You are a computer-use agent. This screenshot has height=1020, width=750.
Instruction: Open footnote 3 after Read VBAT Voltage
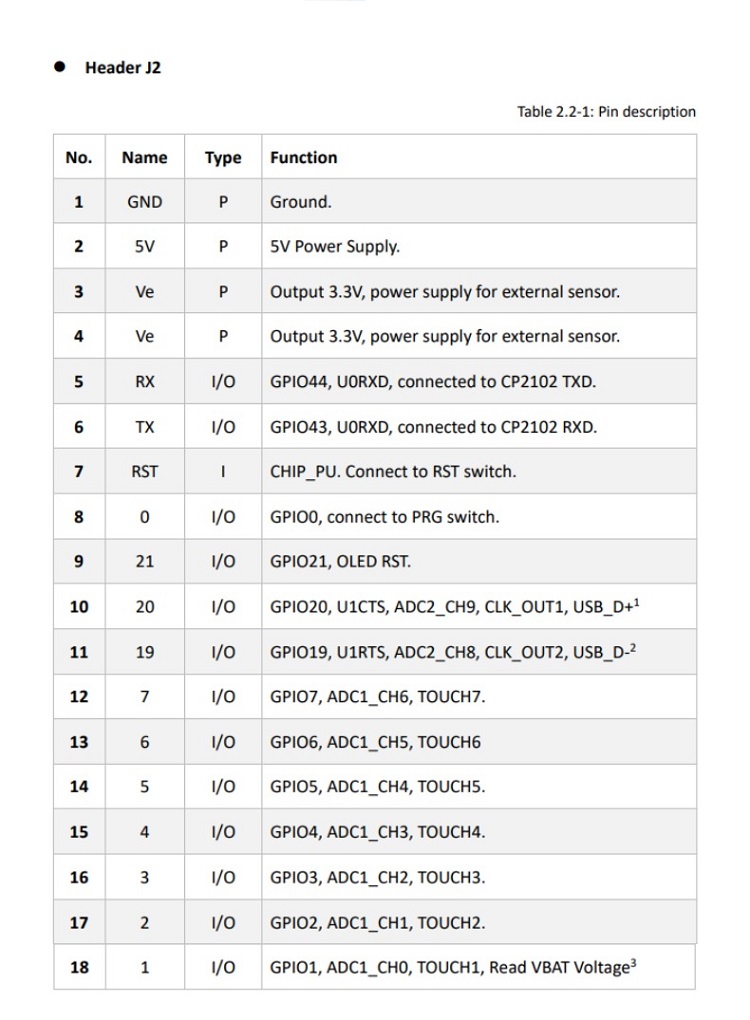634,962
